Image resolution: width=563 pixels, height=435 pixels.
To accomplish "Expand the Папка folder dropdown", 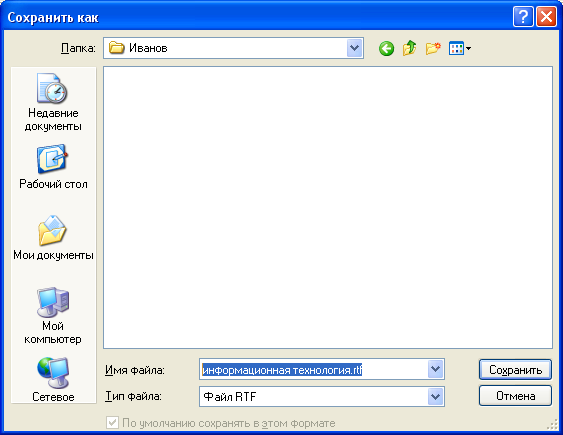I will point(355,48).
